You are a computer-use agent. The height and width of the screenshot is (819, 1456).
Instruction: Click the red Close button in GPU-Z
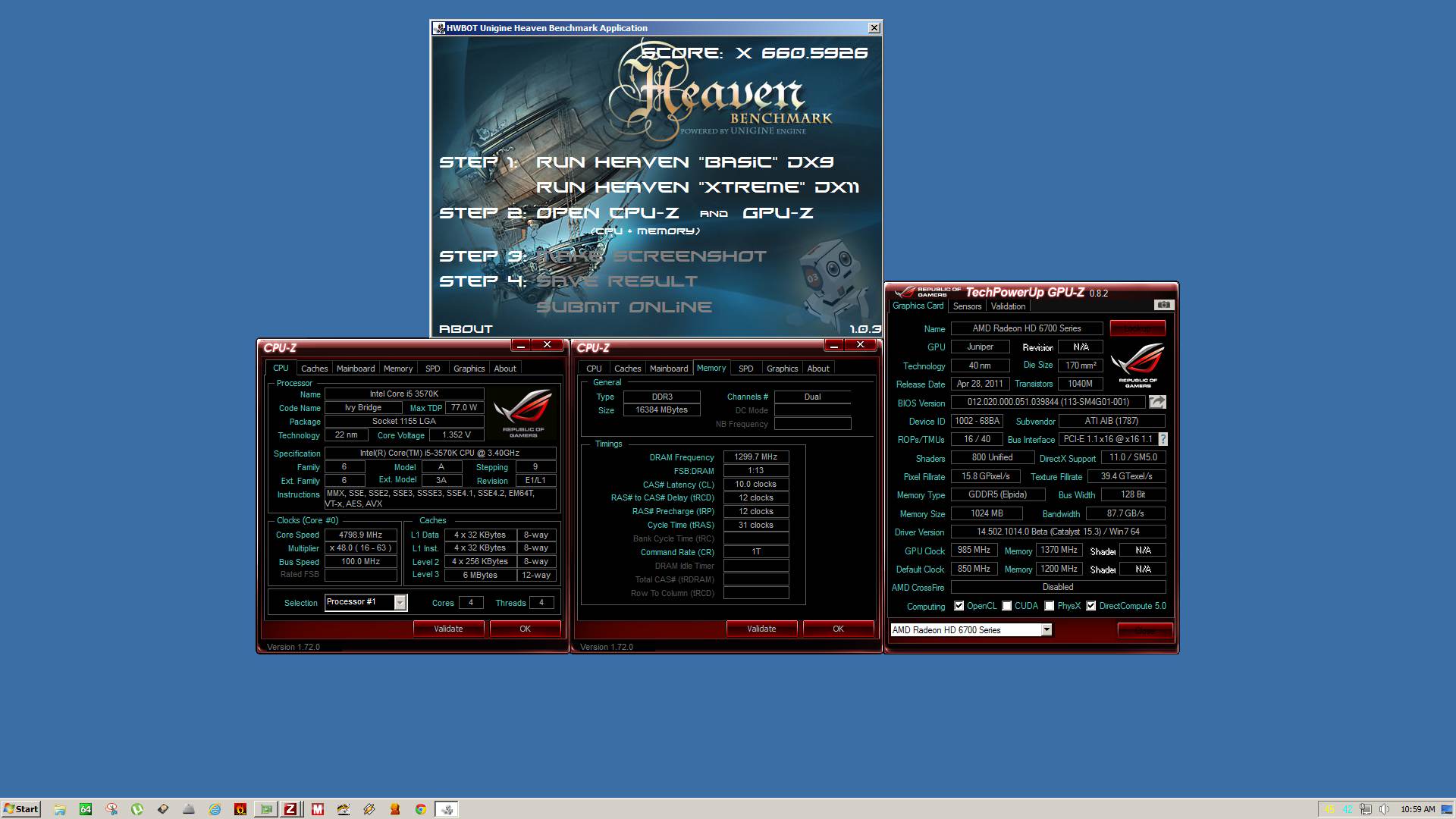point(1144,630)
